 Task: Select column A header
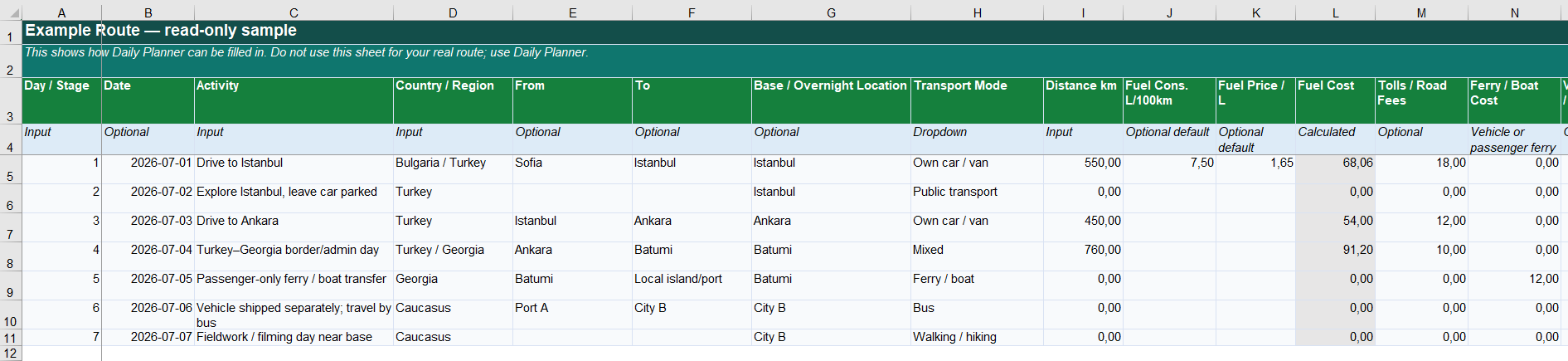click(61, 12)
